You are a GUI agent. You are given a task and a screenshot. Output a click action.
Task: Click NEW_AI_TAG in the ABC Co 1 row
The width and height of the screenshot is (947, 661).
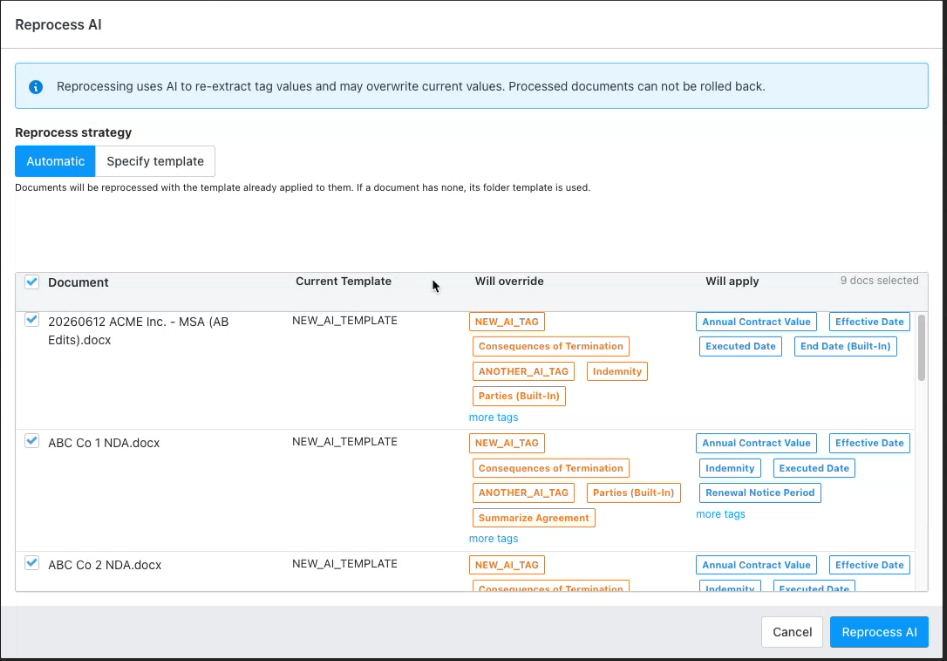(507, 443)
